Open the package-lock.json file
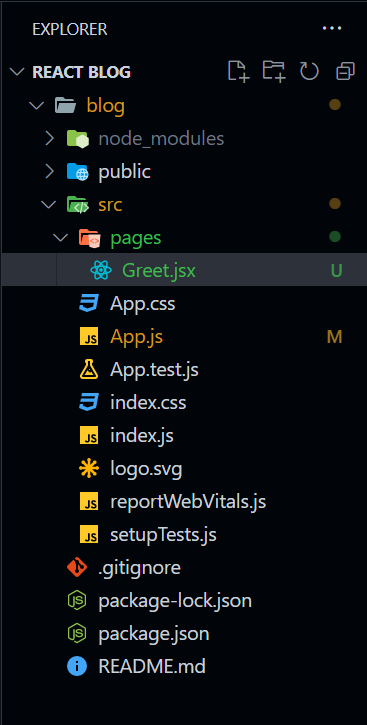Screen dimensions: 367x725 [x=175, y=602]
